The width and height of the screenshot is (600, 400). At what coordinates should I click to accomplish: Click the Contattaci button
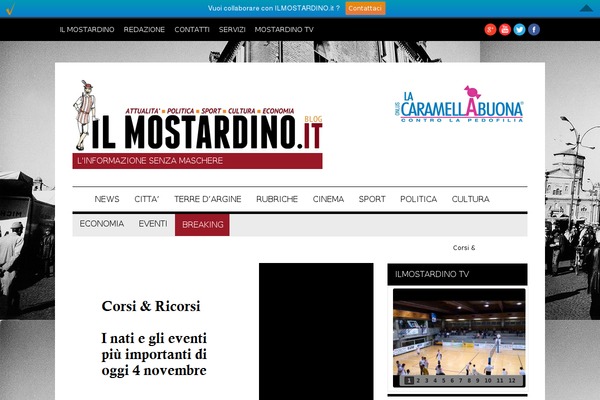pos(365,8)
